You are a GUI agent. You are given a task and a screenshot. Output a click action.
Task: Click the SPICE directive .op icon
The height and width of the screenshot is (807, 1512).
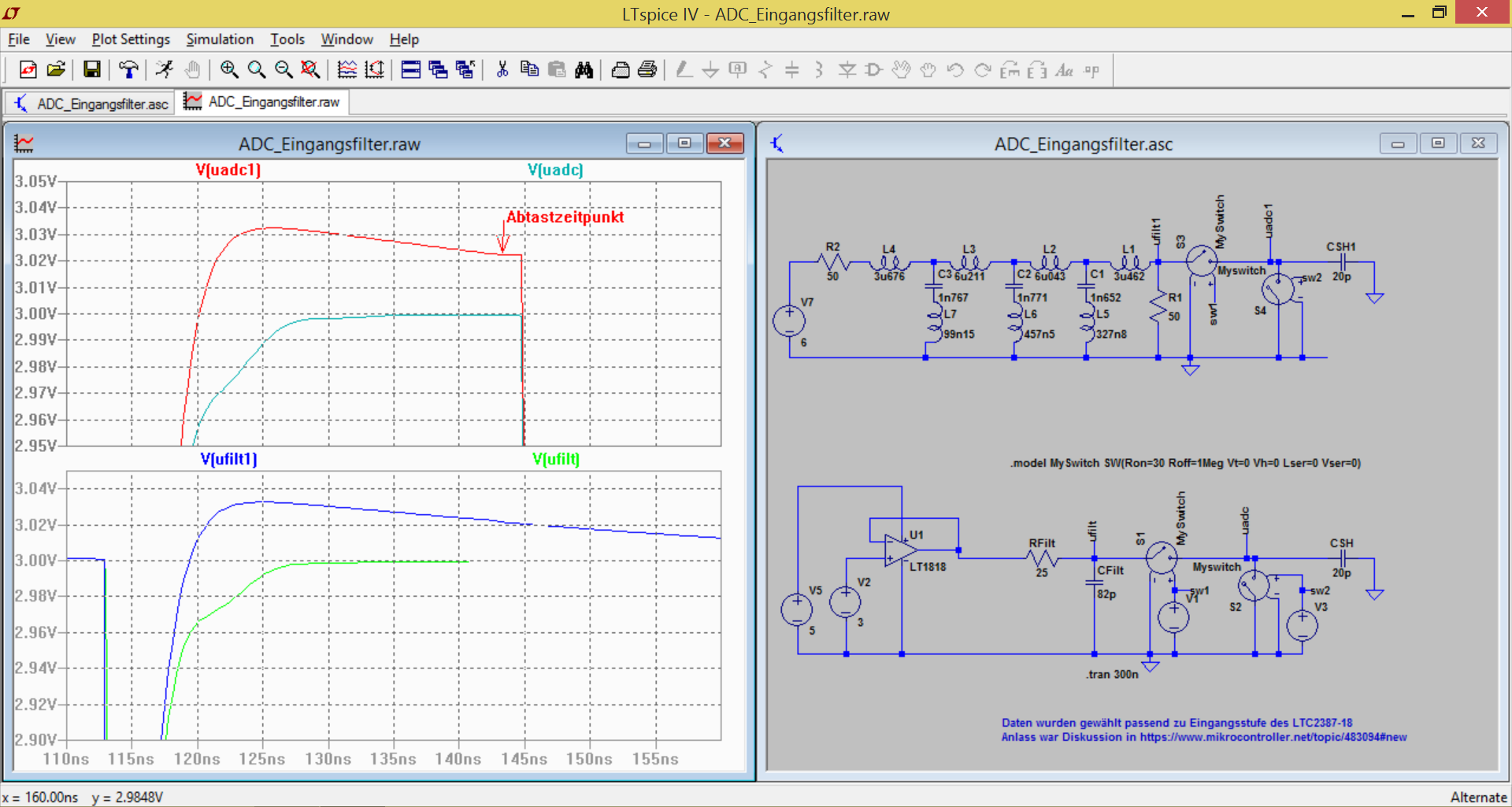coord(1092,70)
